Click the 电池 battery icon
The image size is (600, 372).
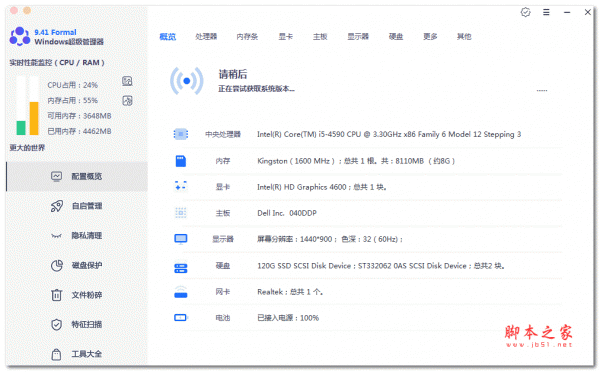pyautogui.click(x=181, y=318)
